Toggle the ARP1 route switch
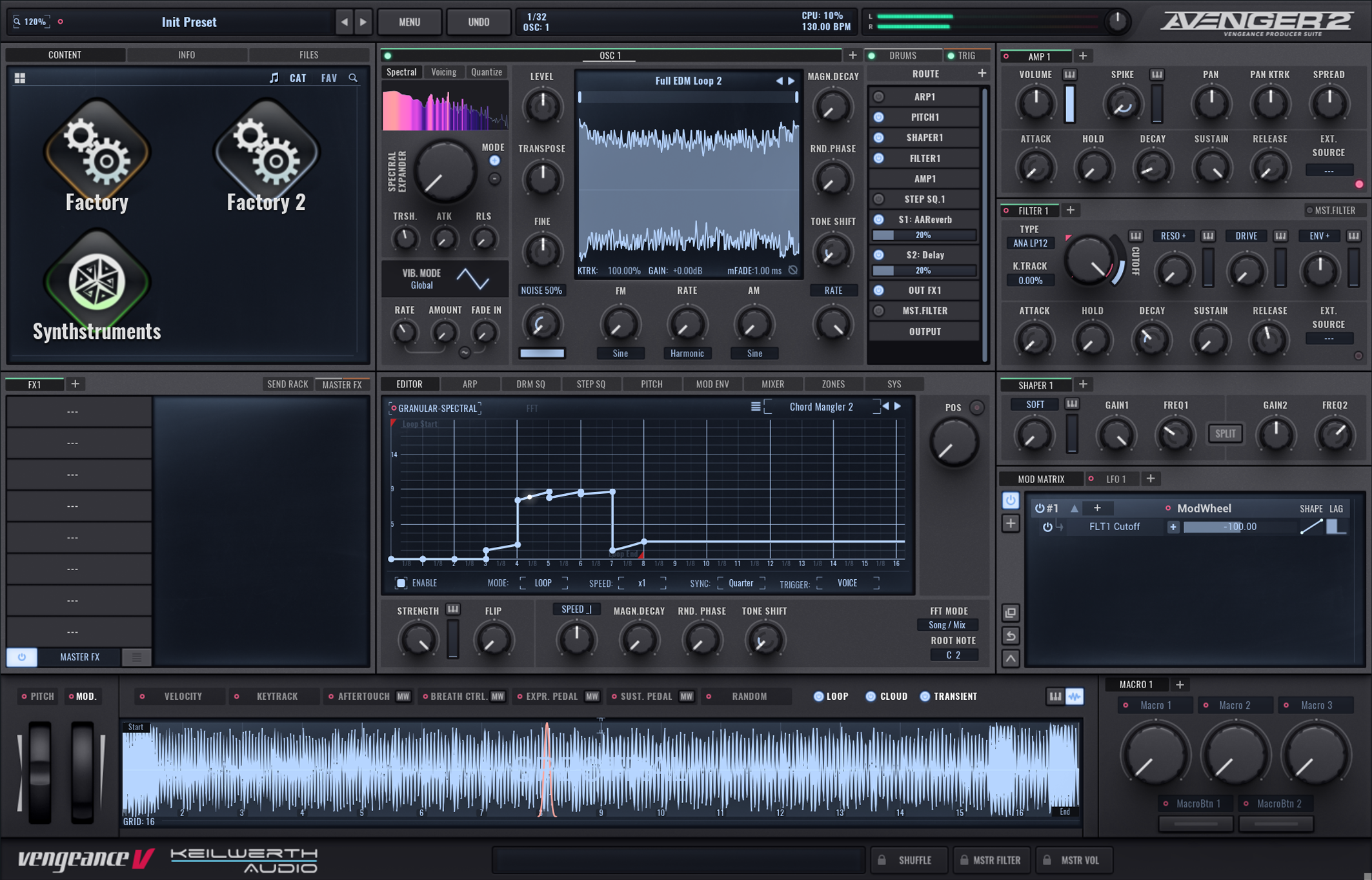The height and width of the screenshot is (880, 1372). click(x=879, y=97)
